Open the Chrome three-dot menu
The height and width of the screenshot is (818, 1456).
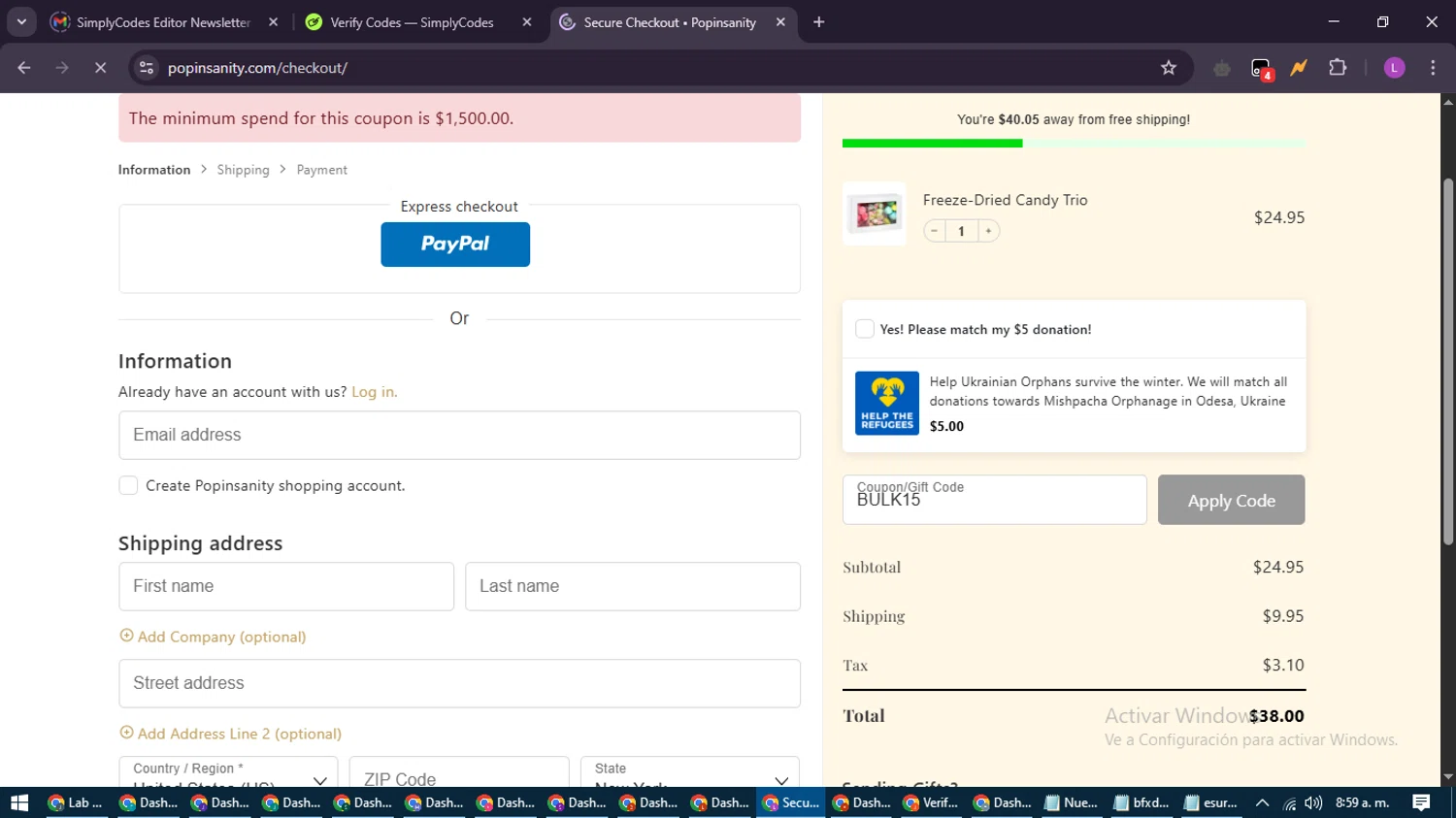(1433, 68)
